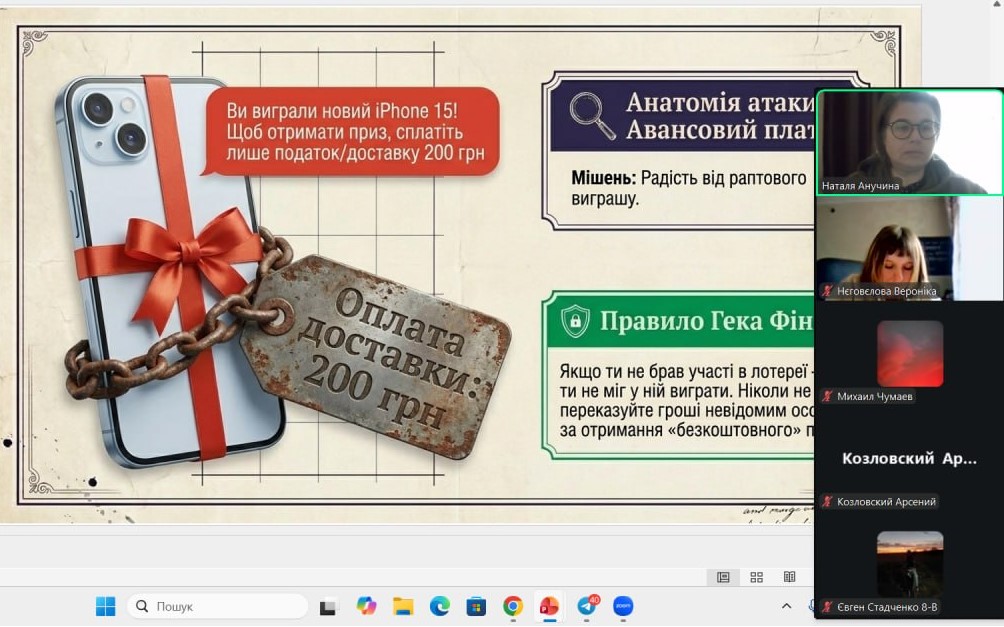This screenshot has width=1004, height=627.
Task: Click Євген Стадченко 8-В's participant tile
Action: point(909,564)
